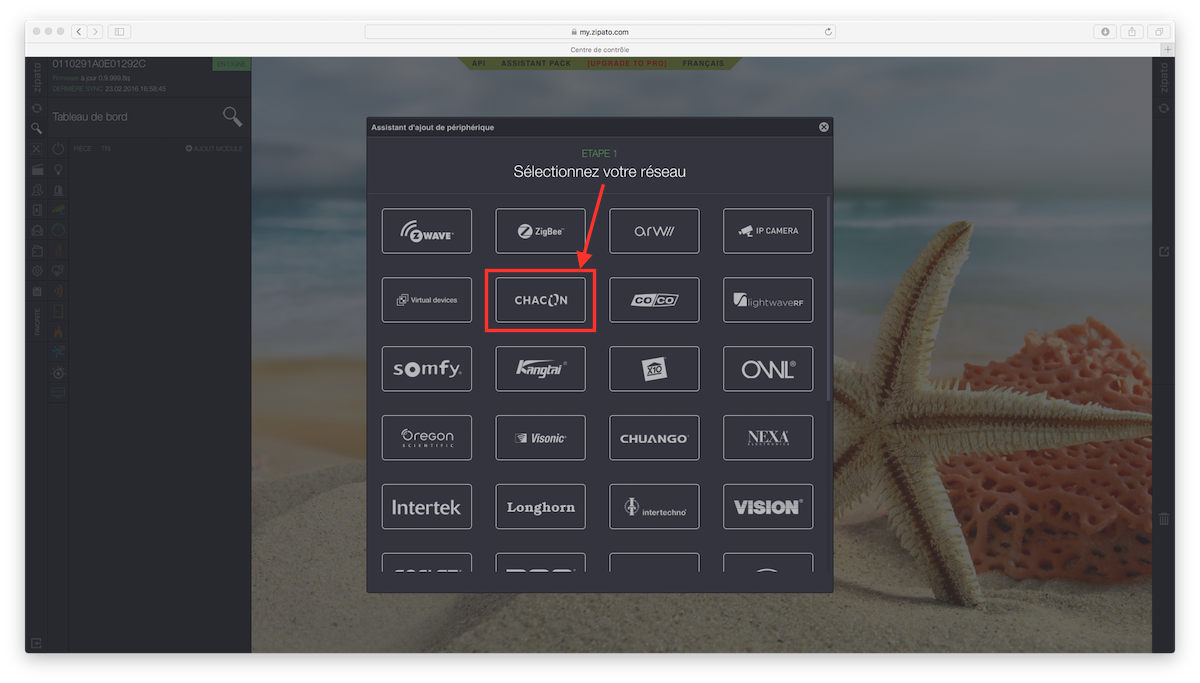
Task: Select the Z-Wave network tile
Action: click(x=427, y=231)
